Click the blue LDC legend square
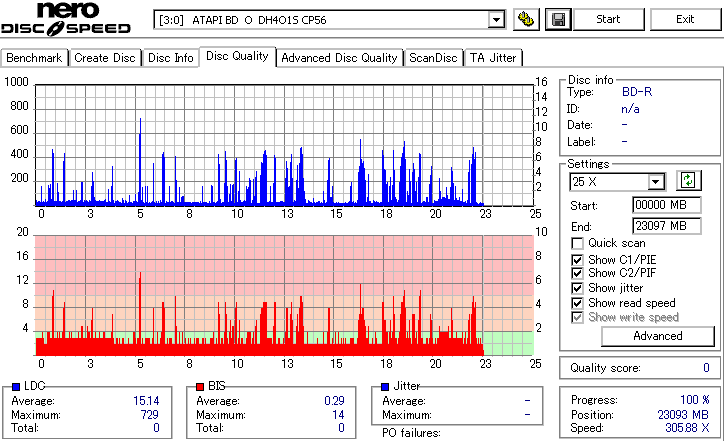This screenshot has height=441, width=724. click(16, 387)
